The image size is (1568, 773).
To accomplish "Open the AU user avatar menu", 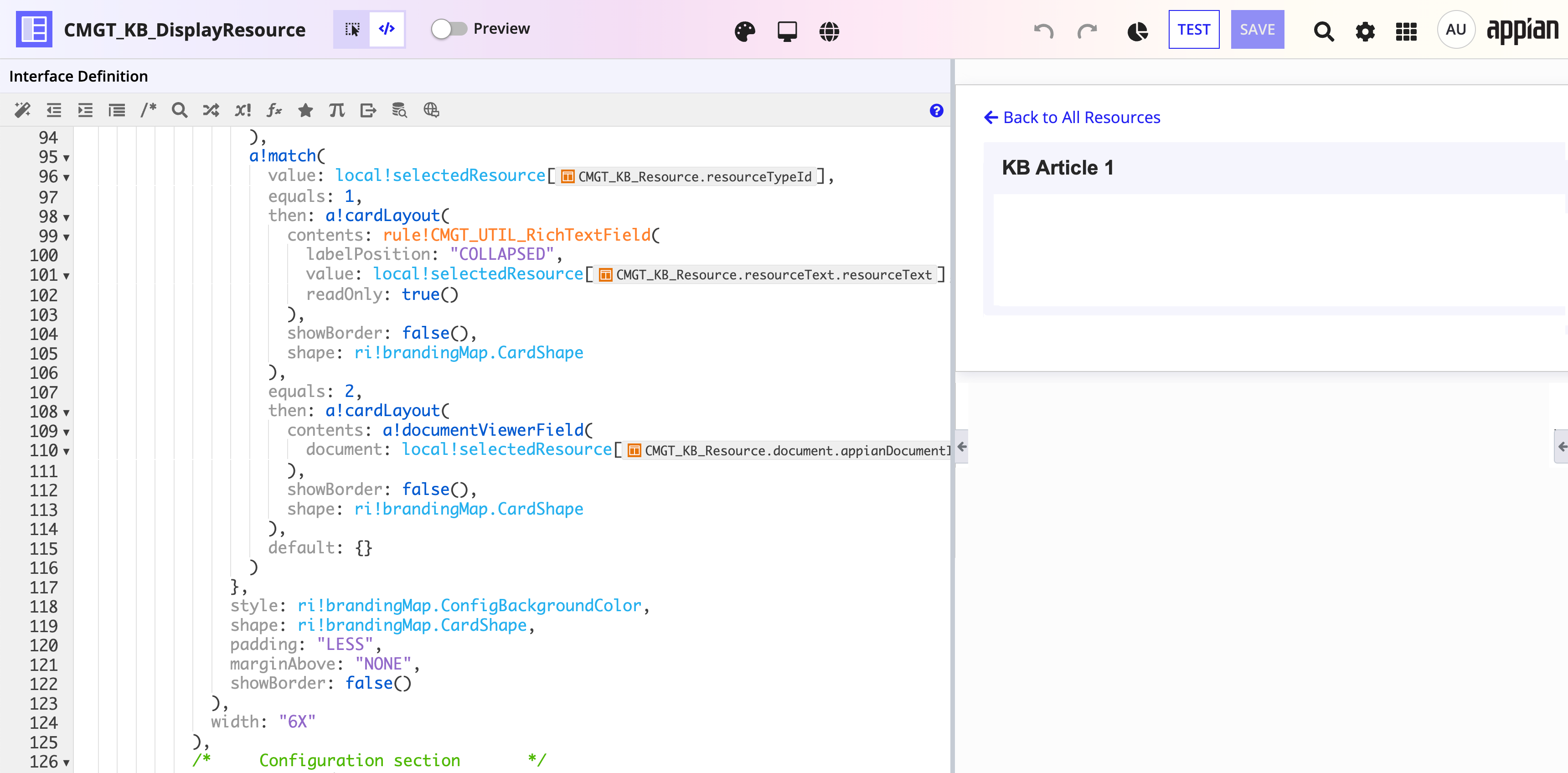I will point(1456,29).
